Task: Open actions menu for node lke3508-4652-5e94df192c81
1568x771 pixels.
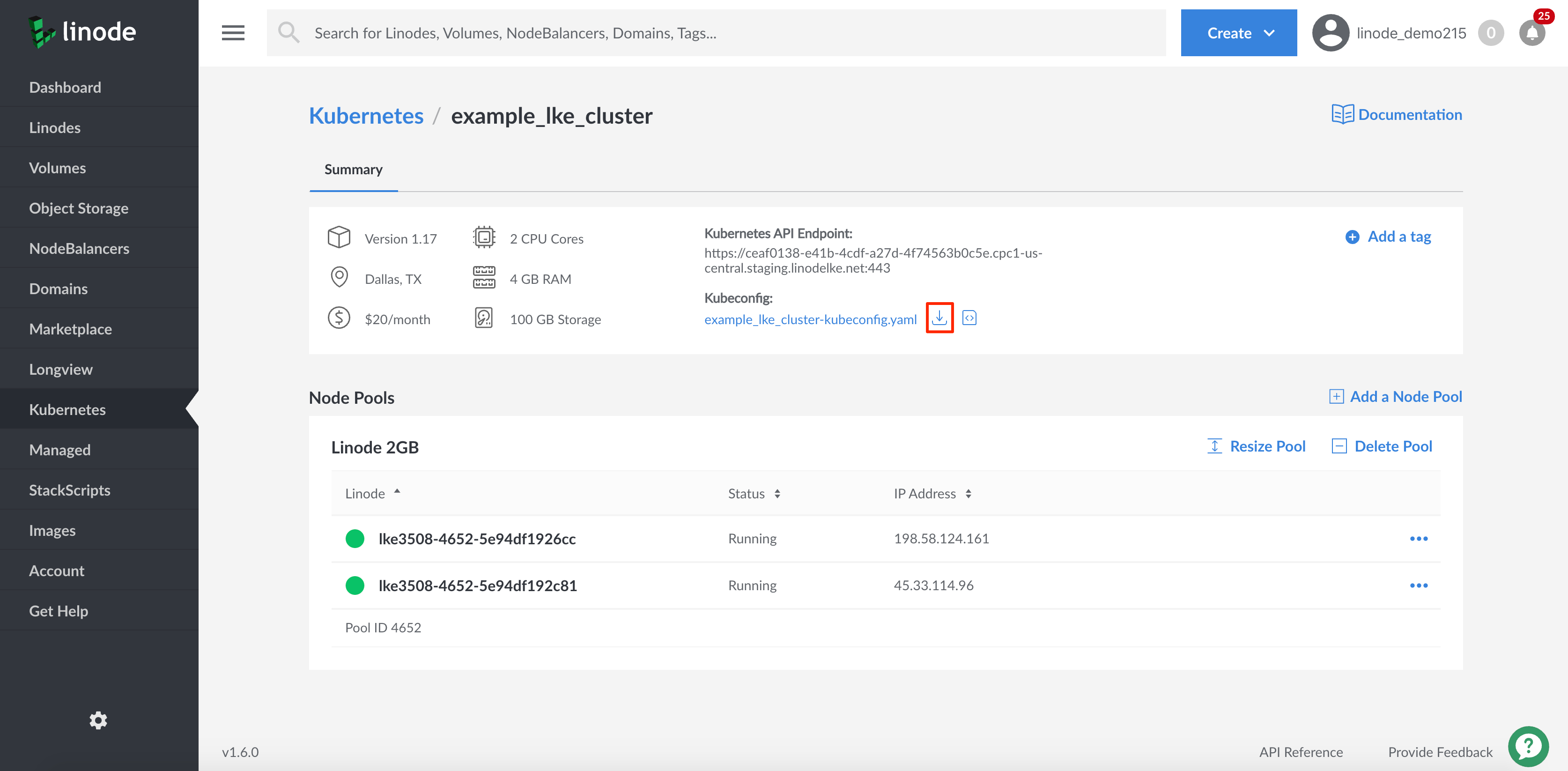Action: tap(1418, 585)
